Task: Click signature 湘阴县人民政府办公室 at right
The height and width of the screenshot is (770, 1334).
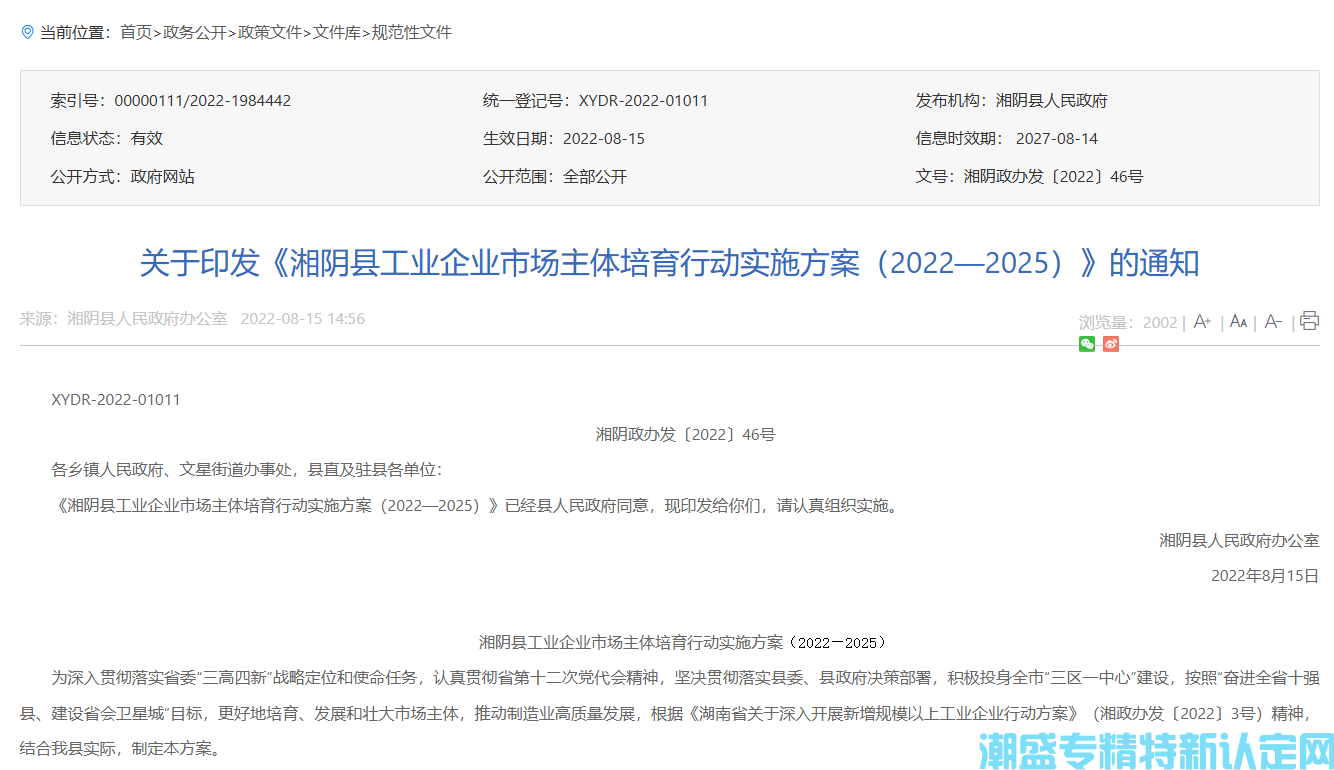Action: pyautogui.click(x=1239, y=541)
